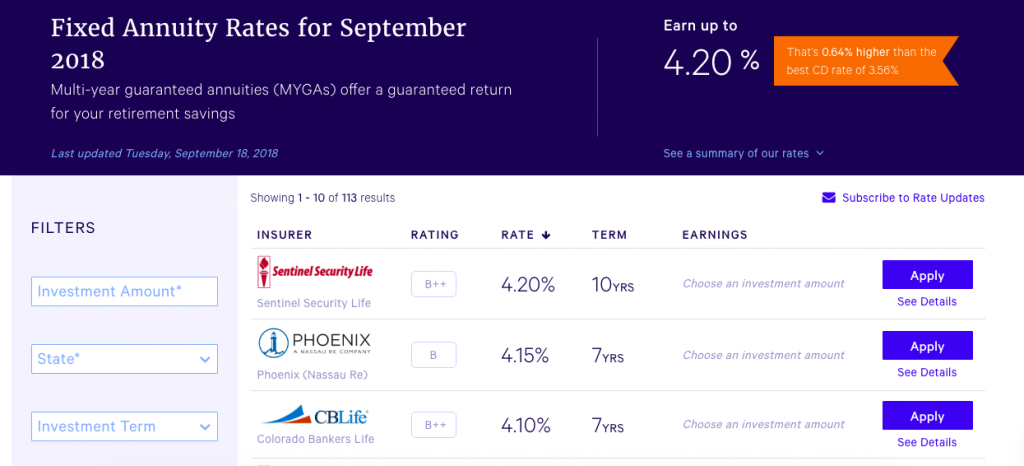Click the Rate column sort arrow
The image size is (1024, 466).
[546, 236]
